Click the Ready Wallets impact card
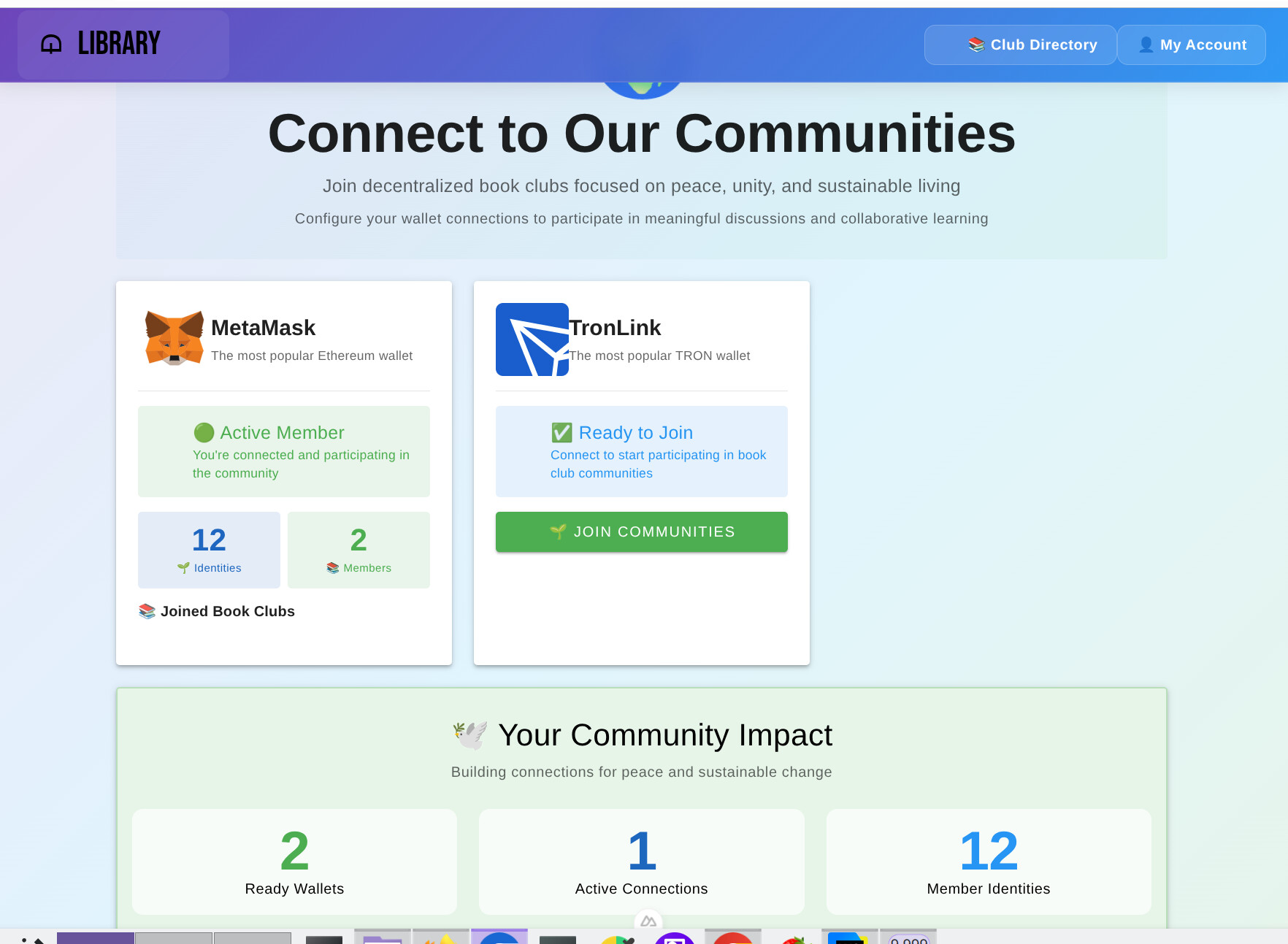 (x=294, y=862)
